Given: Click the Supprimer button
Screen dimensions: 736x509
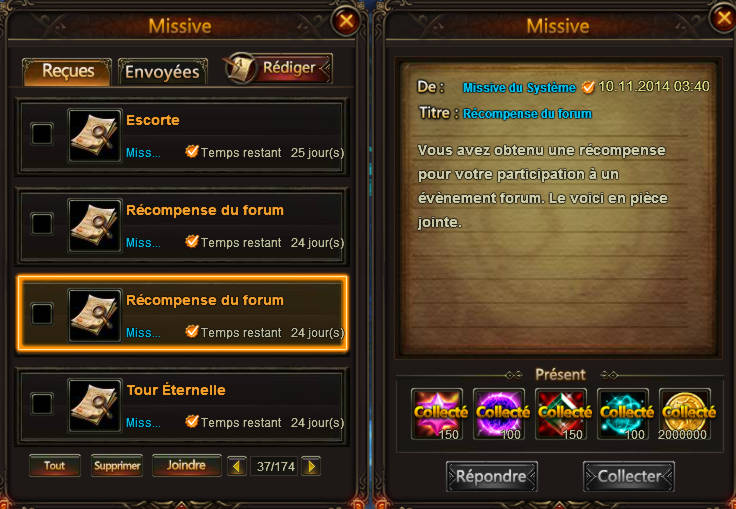Looking at the screenshot, I should tap(117, 466).
